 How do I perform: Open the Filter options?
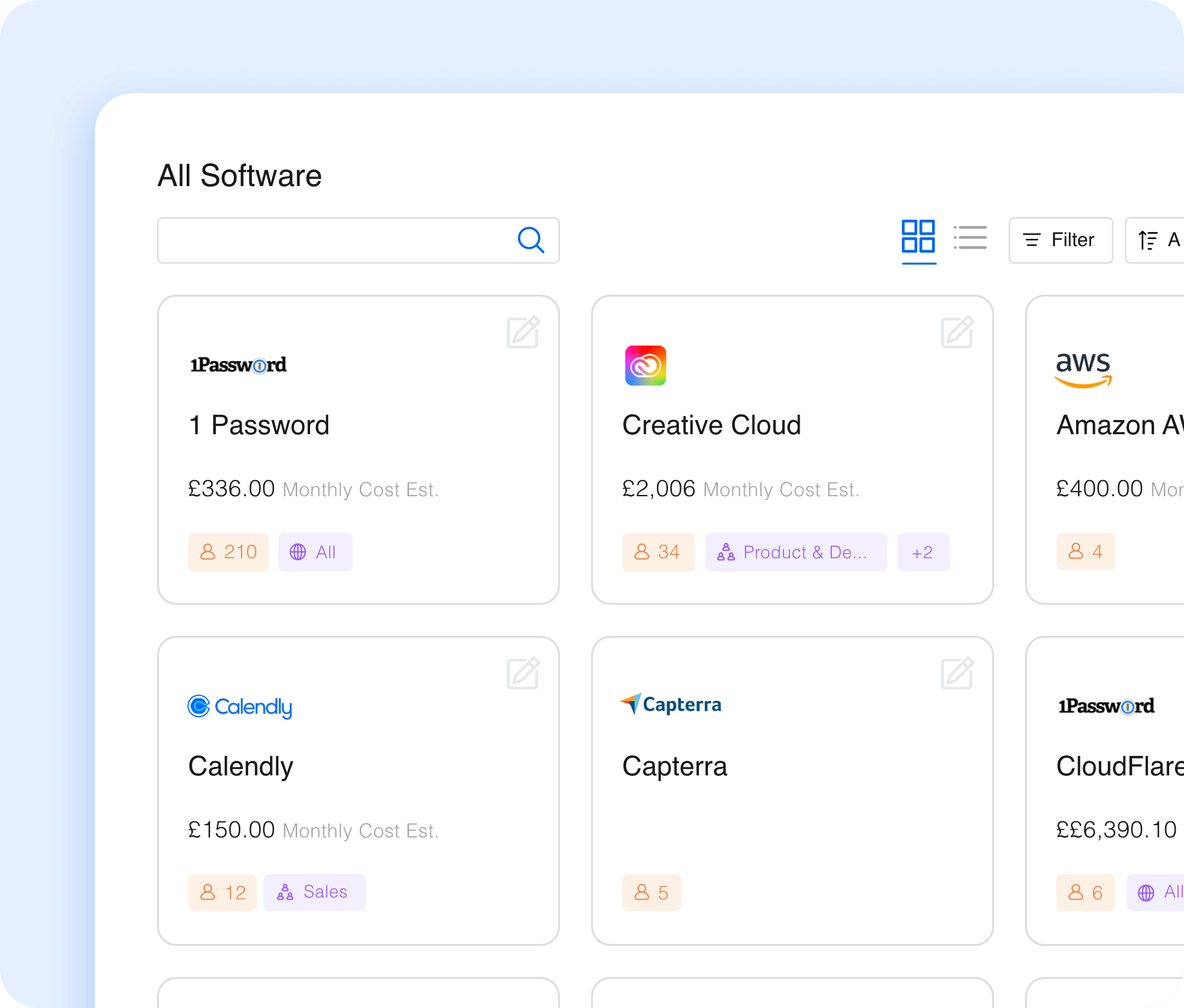[x=1061, y=240]
